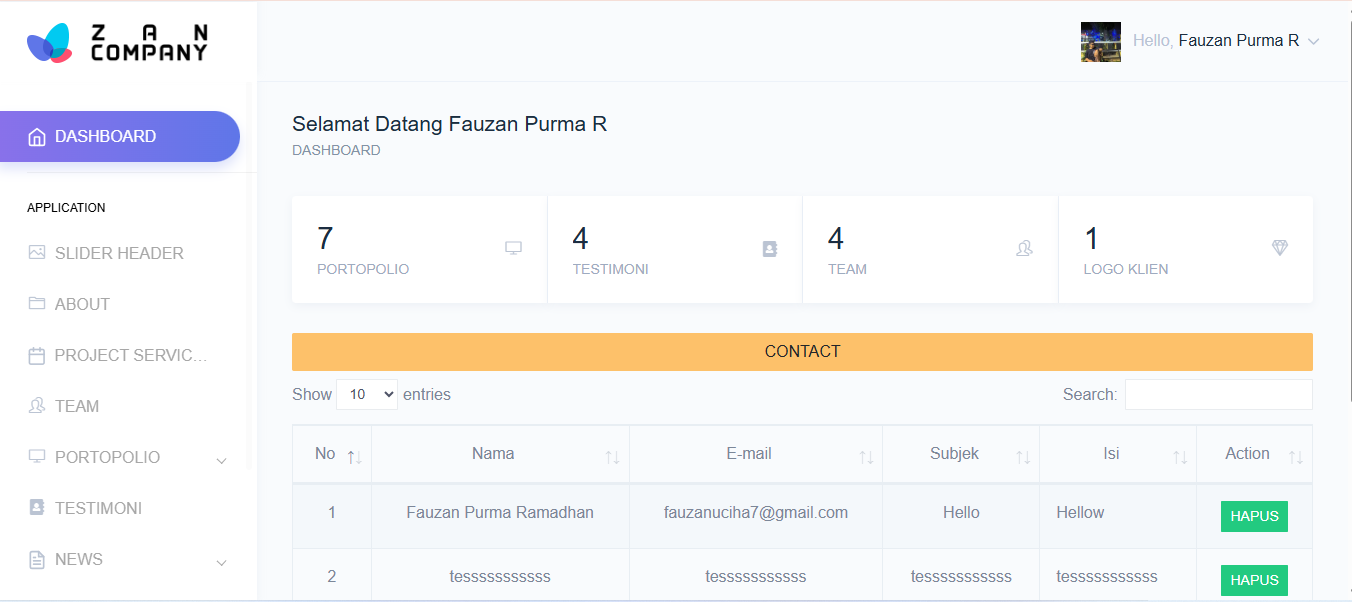The width and height of the screenshot is (1352, 602).
Task: Click the diamond icon on Logo Klien card
Action: tap(1279, 248)
